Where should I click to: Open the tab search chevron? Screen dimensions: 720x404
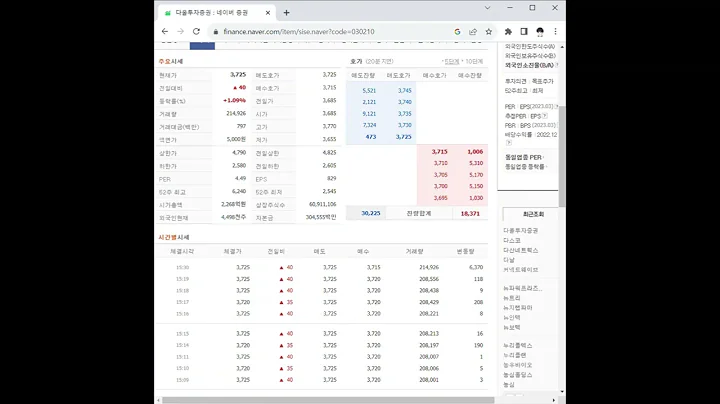coord(487,8)
